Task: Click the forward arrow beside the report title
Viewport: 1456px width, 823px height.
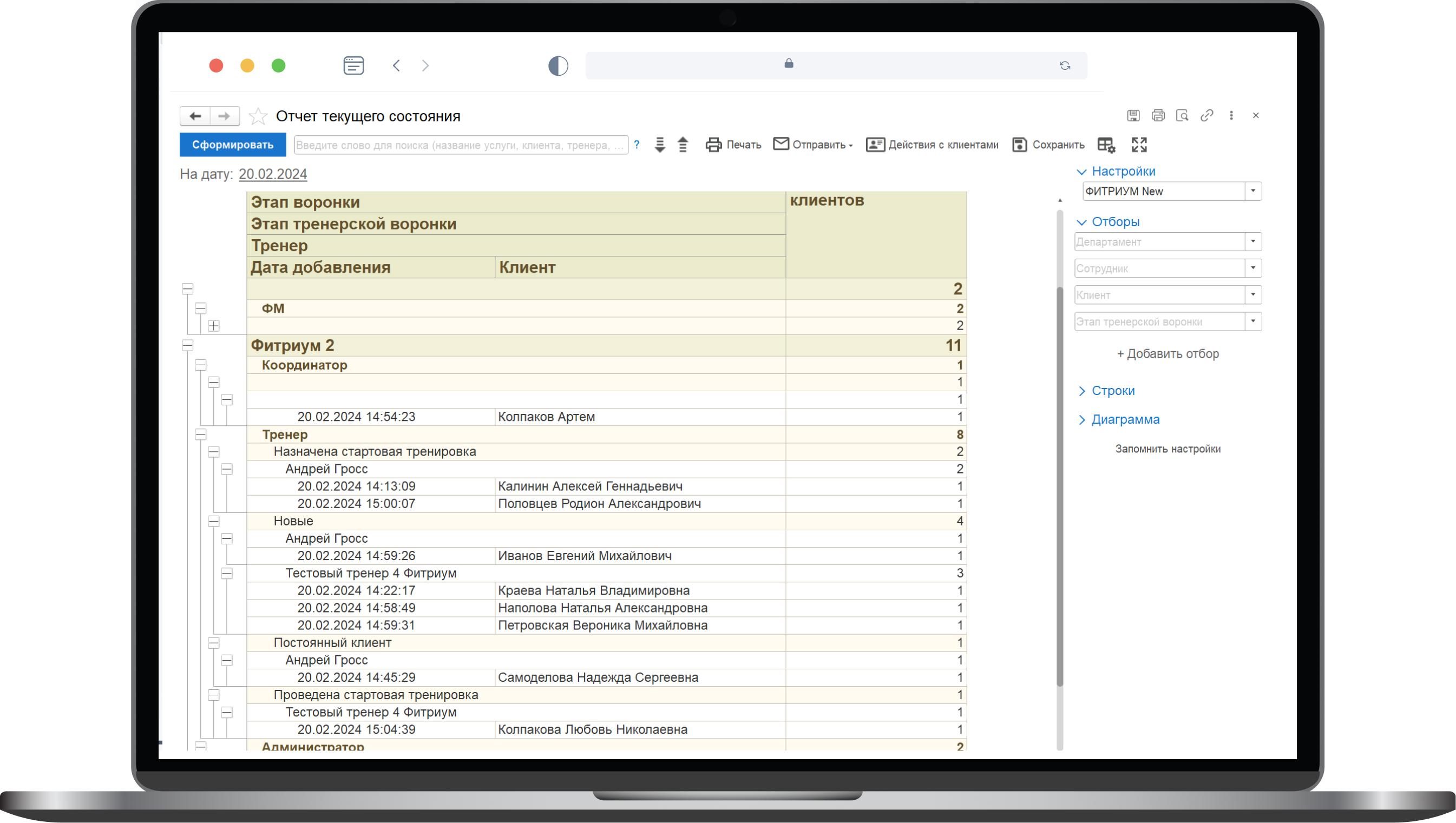Action: pos(225,116)
